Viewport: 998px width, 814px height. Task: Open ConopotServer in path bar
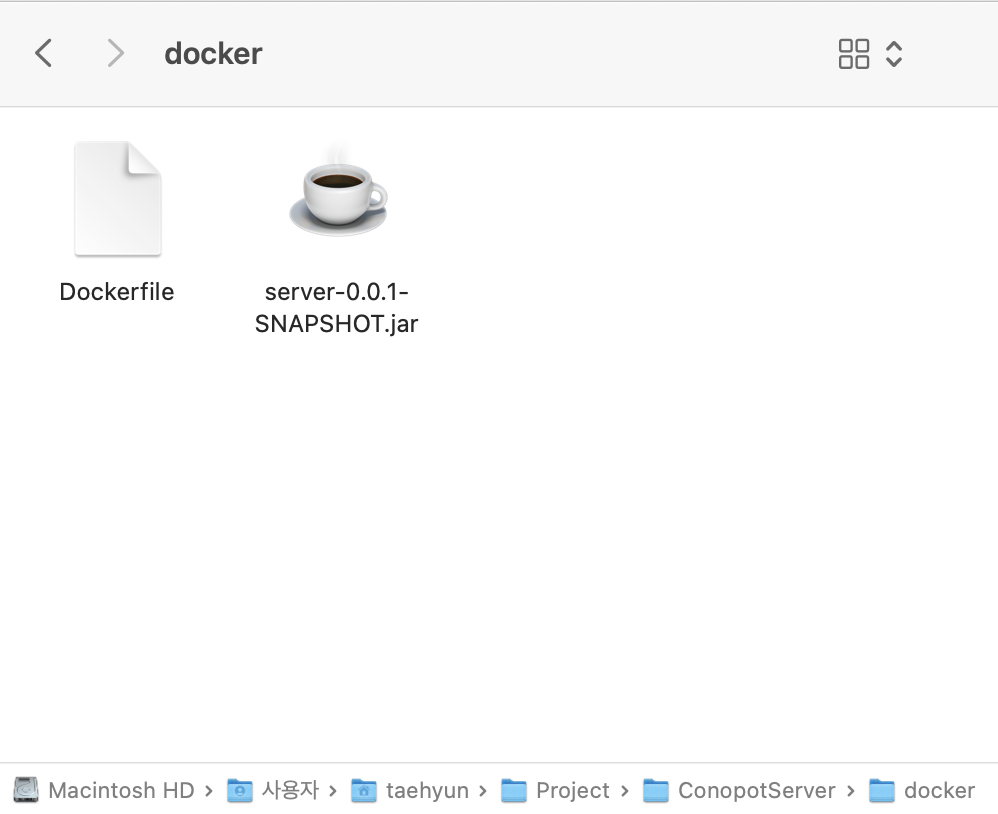click(756, 790)
